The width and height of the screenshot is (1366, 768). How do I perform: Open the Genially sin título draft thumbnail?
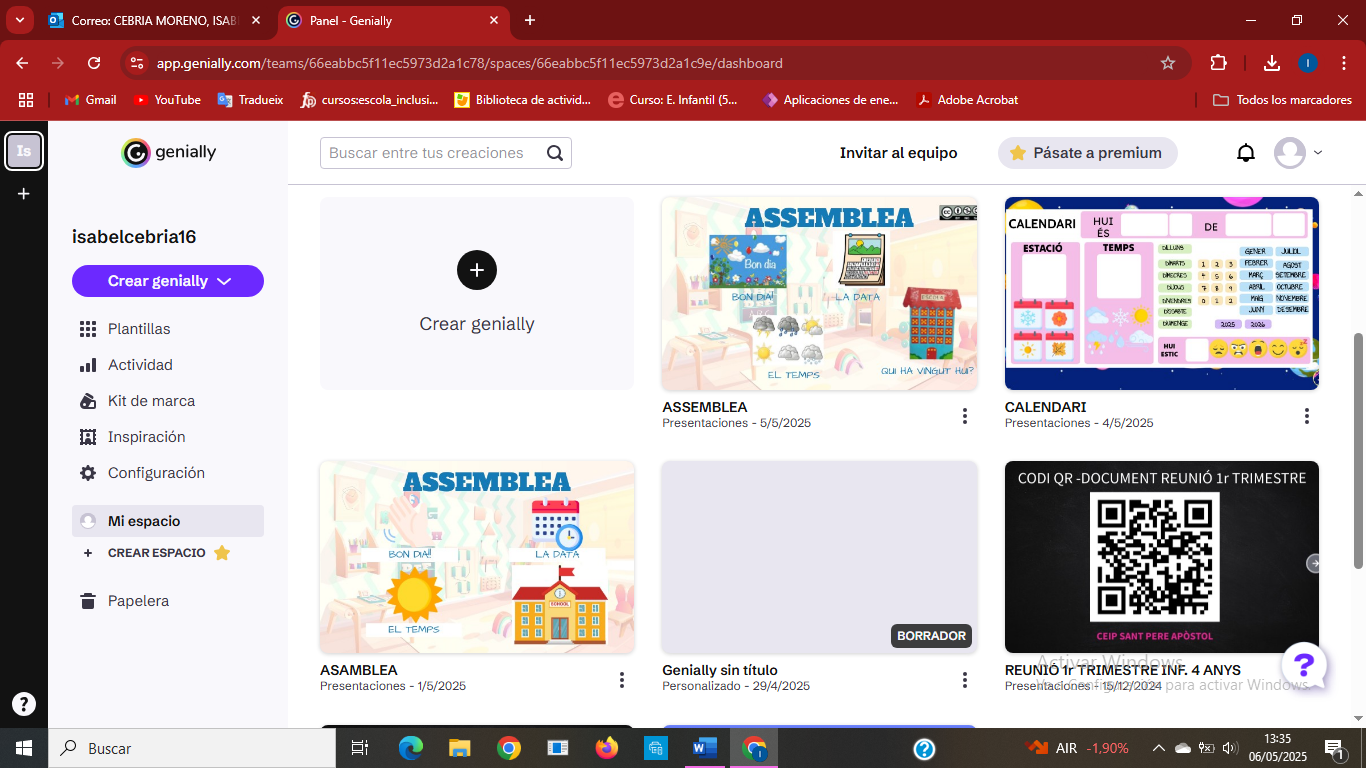coord(819,557)
